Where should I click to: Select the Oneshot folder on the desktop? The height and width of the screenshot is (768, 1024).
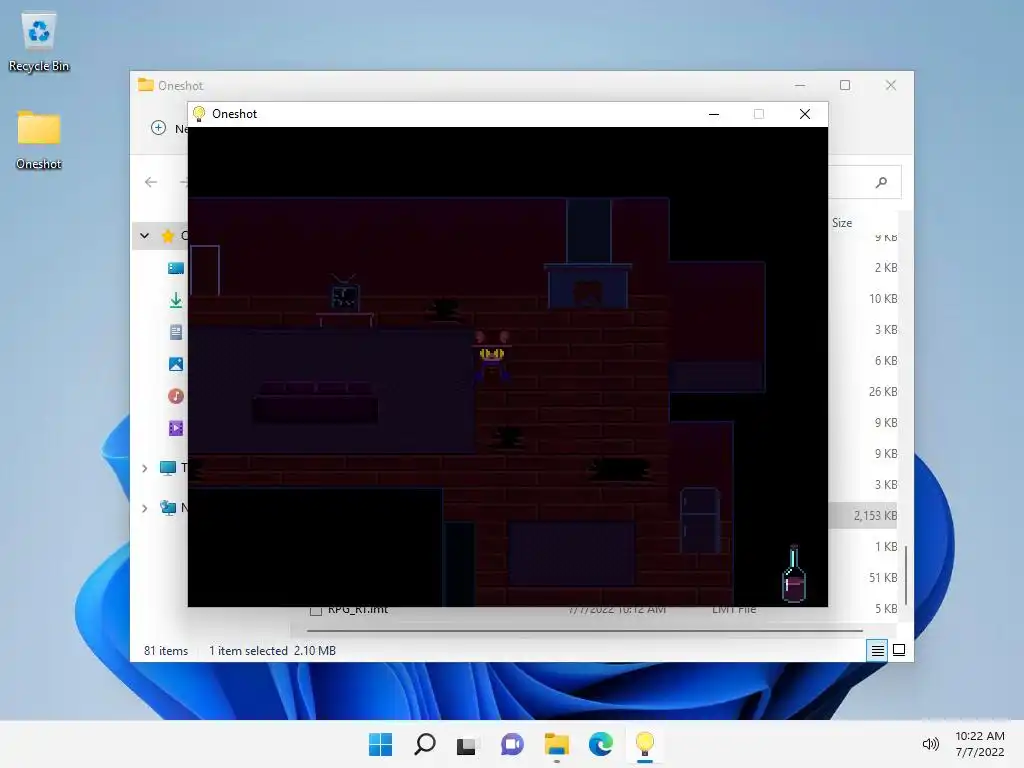(39, 140)
